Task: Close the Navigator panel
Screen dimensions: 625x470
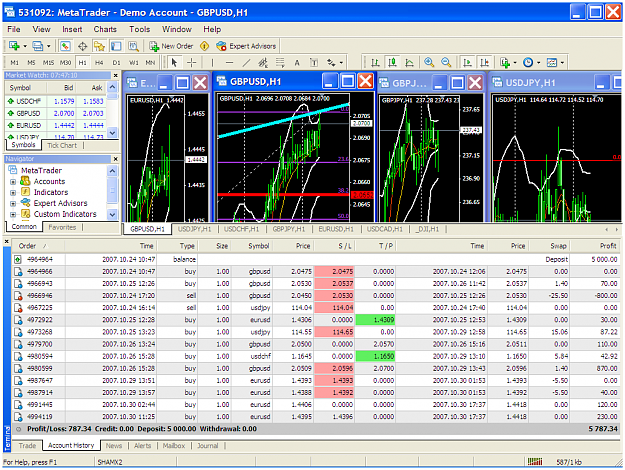Action: click(116, 159)
